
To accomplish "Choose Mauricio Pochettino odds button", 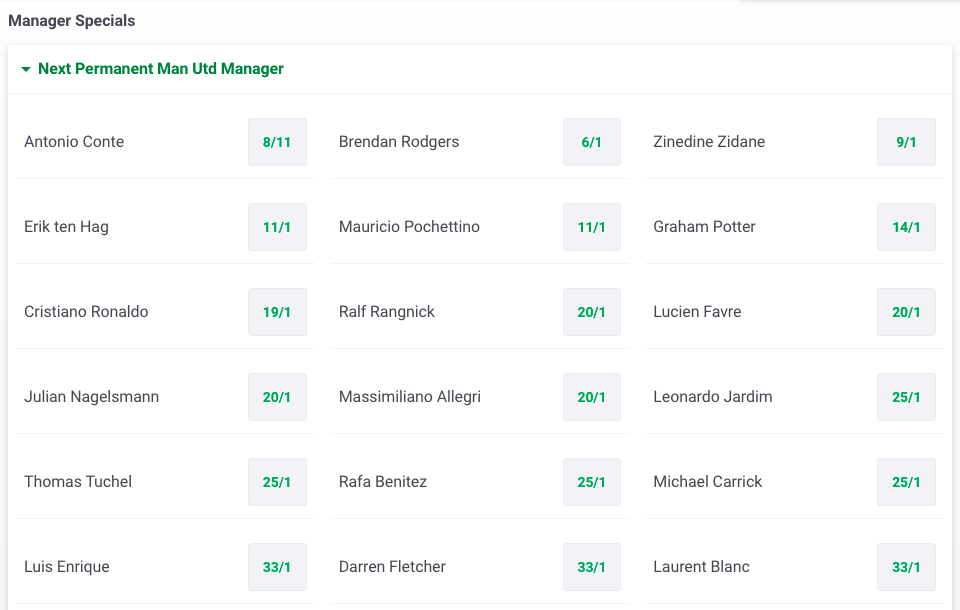I will click(x=591, y=227).
